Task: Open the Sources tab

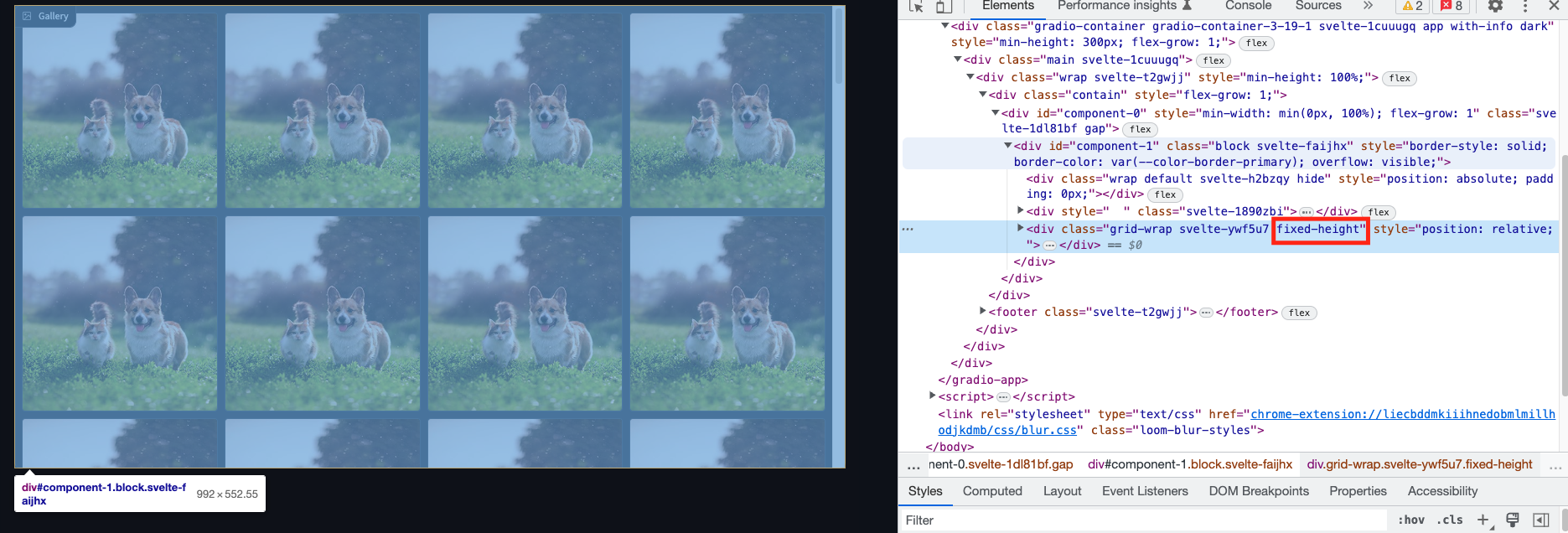Action: coord(1318,6)
